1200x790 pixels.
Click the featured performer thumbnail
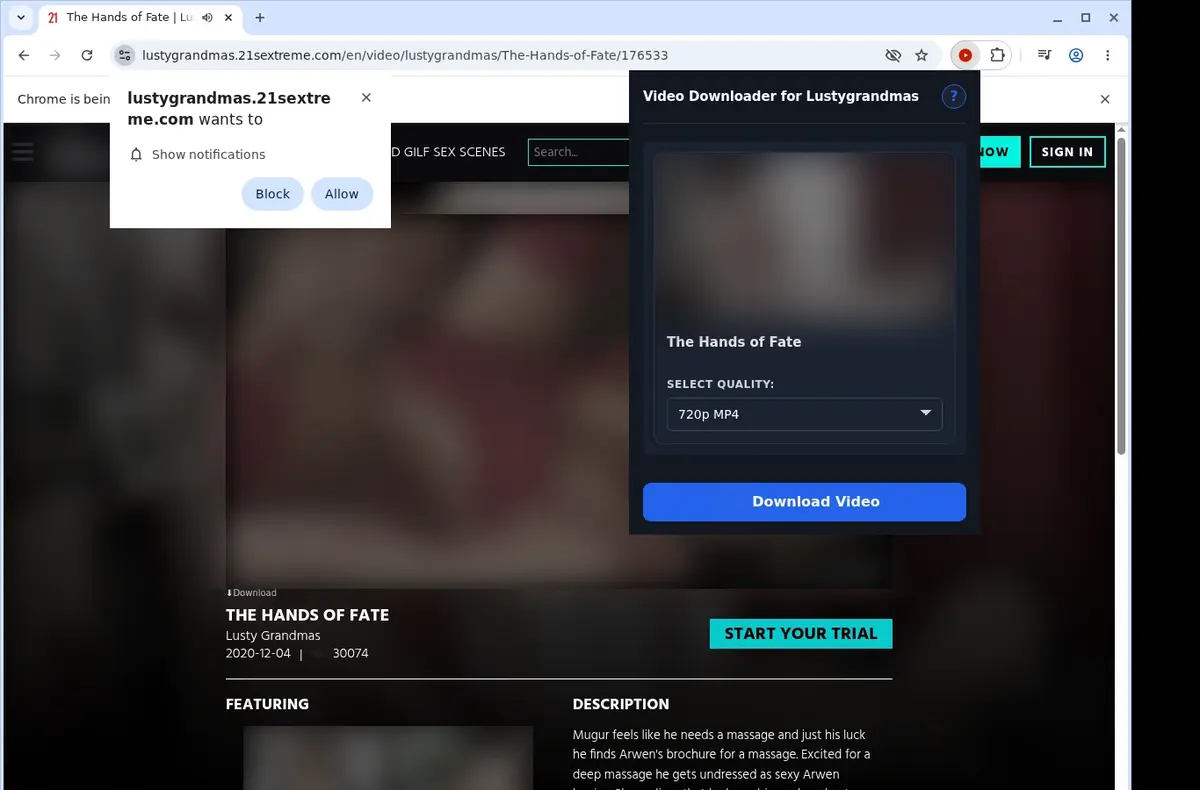pos(388,757)
